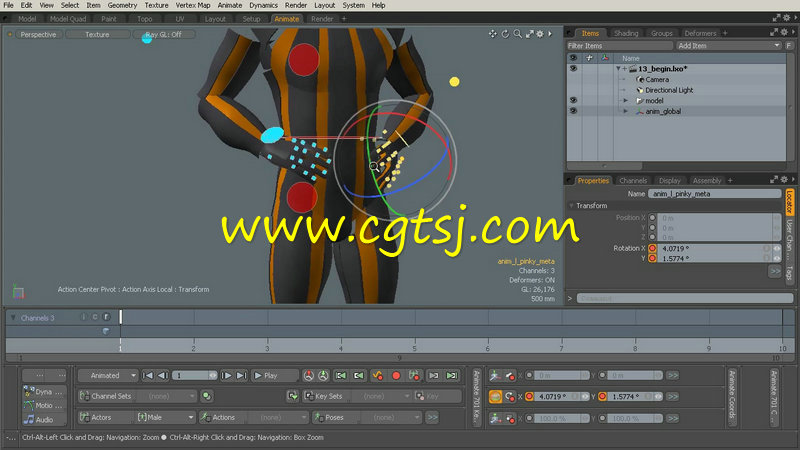Viewport: 800px width, 450px height.
Task: Toggle visibility eye for 13_begin.lxo
Action: coord(573,68)
